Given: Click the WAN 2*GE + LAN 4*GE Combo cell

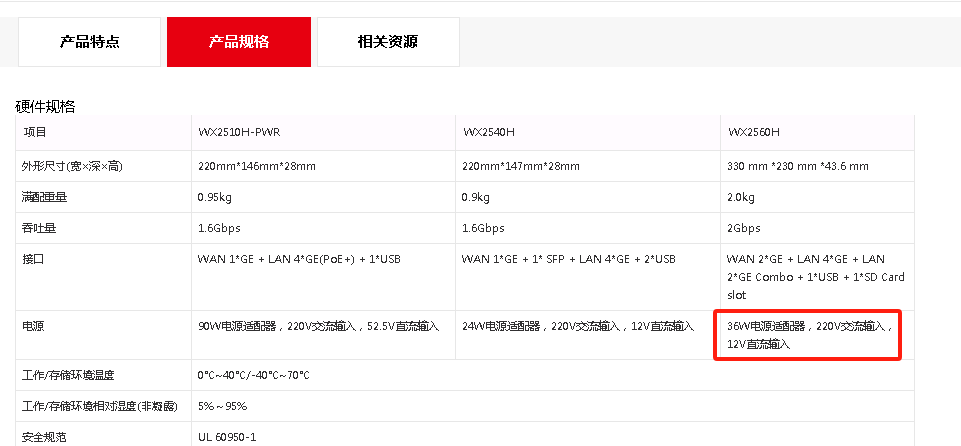Looking at the screenshot, I should click(816, 277).
